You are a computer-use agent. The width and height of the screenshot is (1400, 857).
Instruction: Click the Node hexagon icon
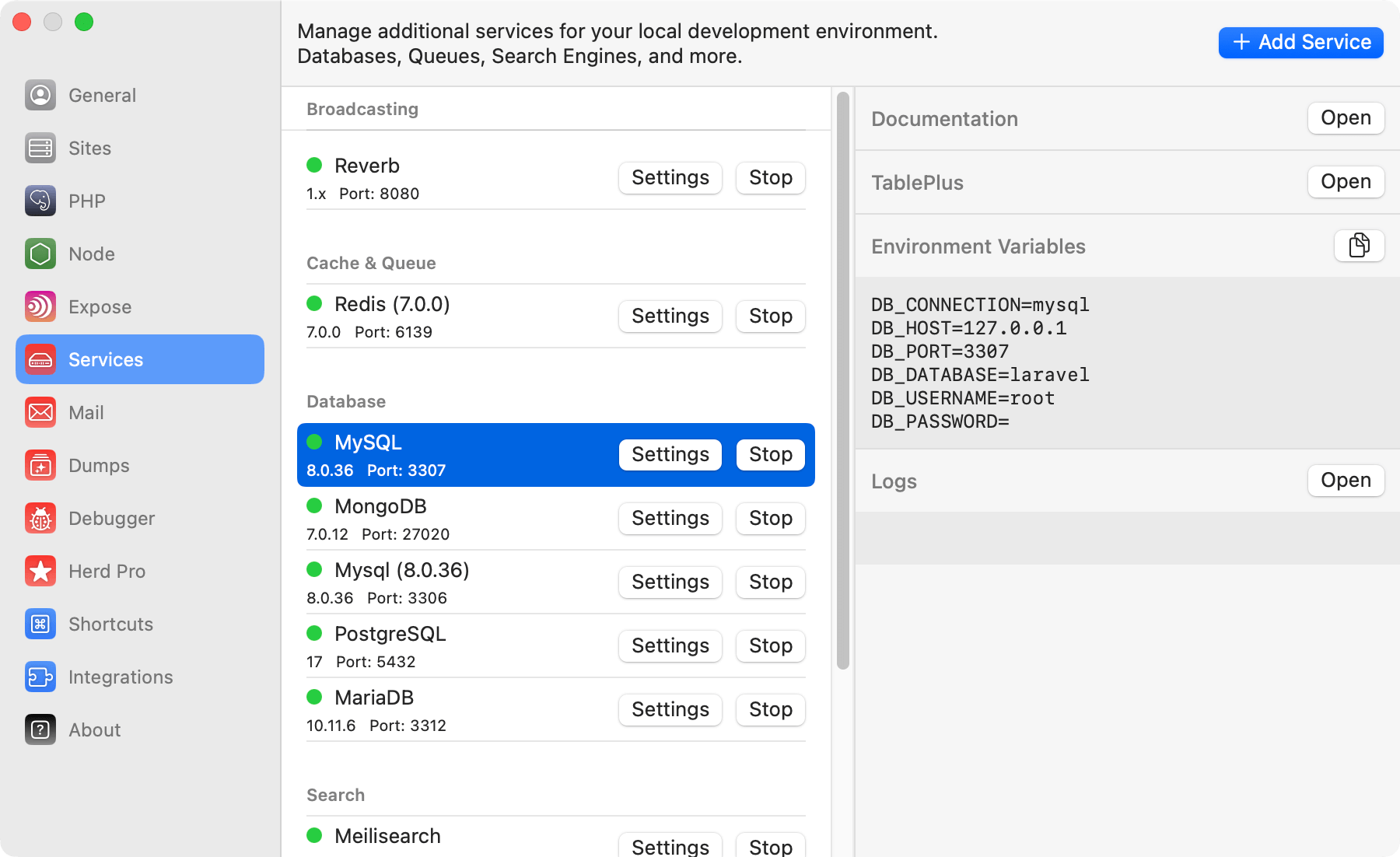pos(40,254)
